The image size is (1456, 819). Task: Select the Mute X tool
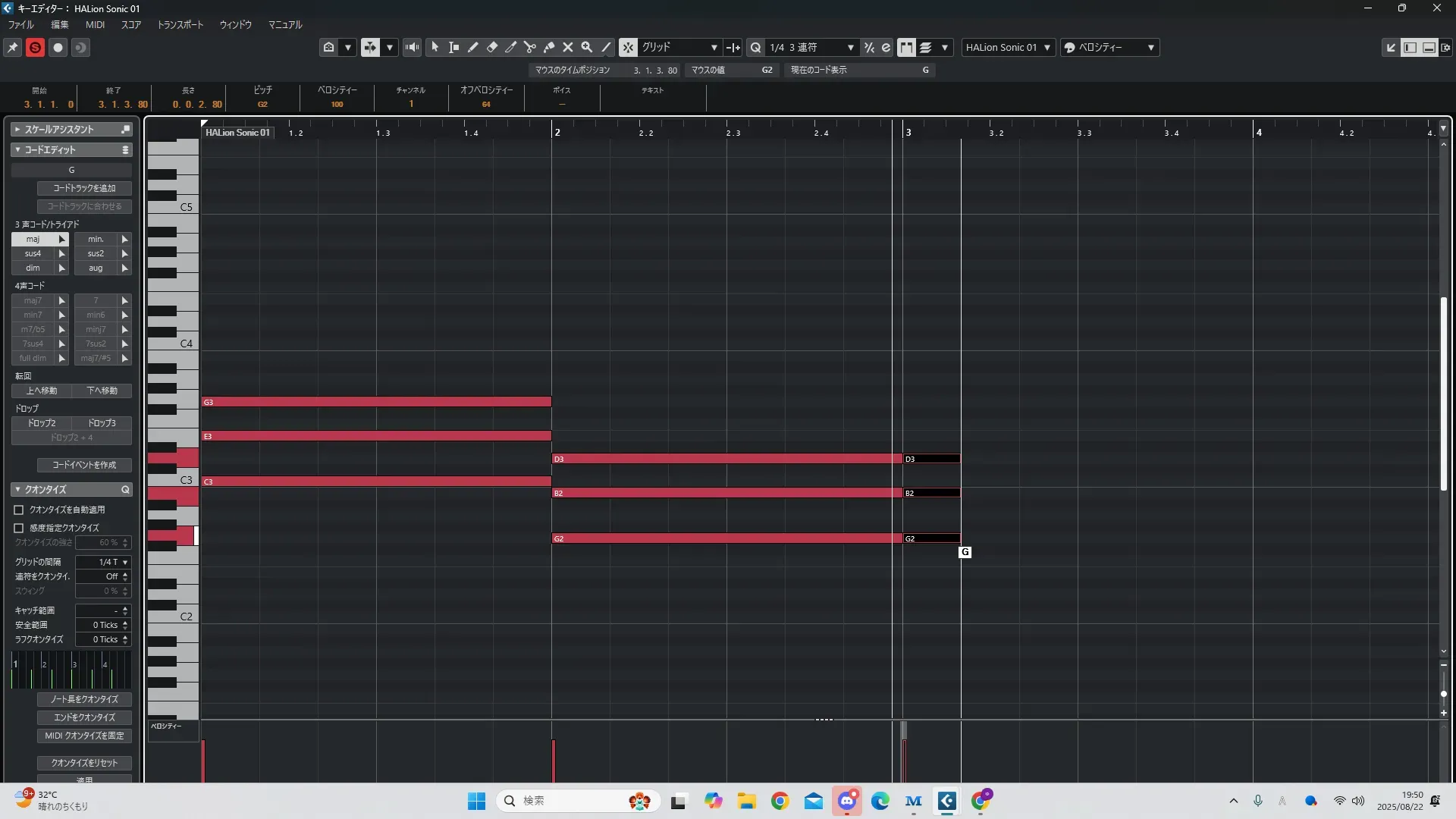[x=568, y=47]
